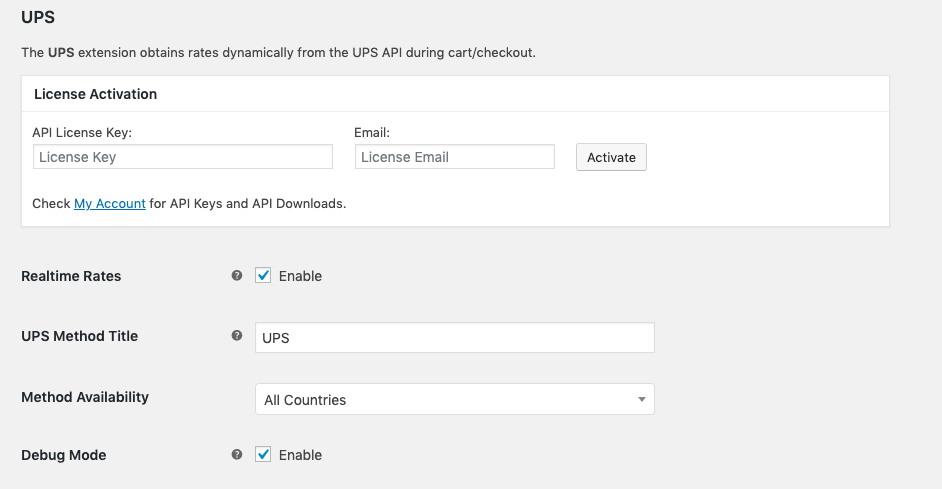The width and height of the screenshot is (942, 489).
Task: Focus the API License Key field
Action: click(183, 156)
